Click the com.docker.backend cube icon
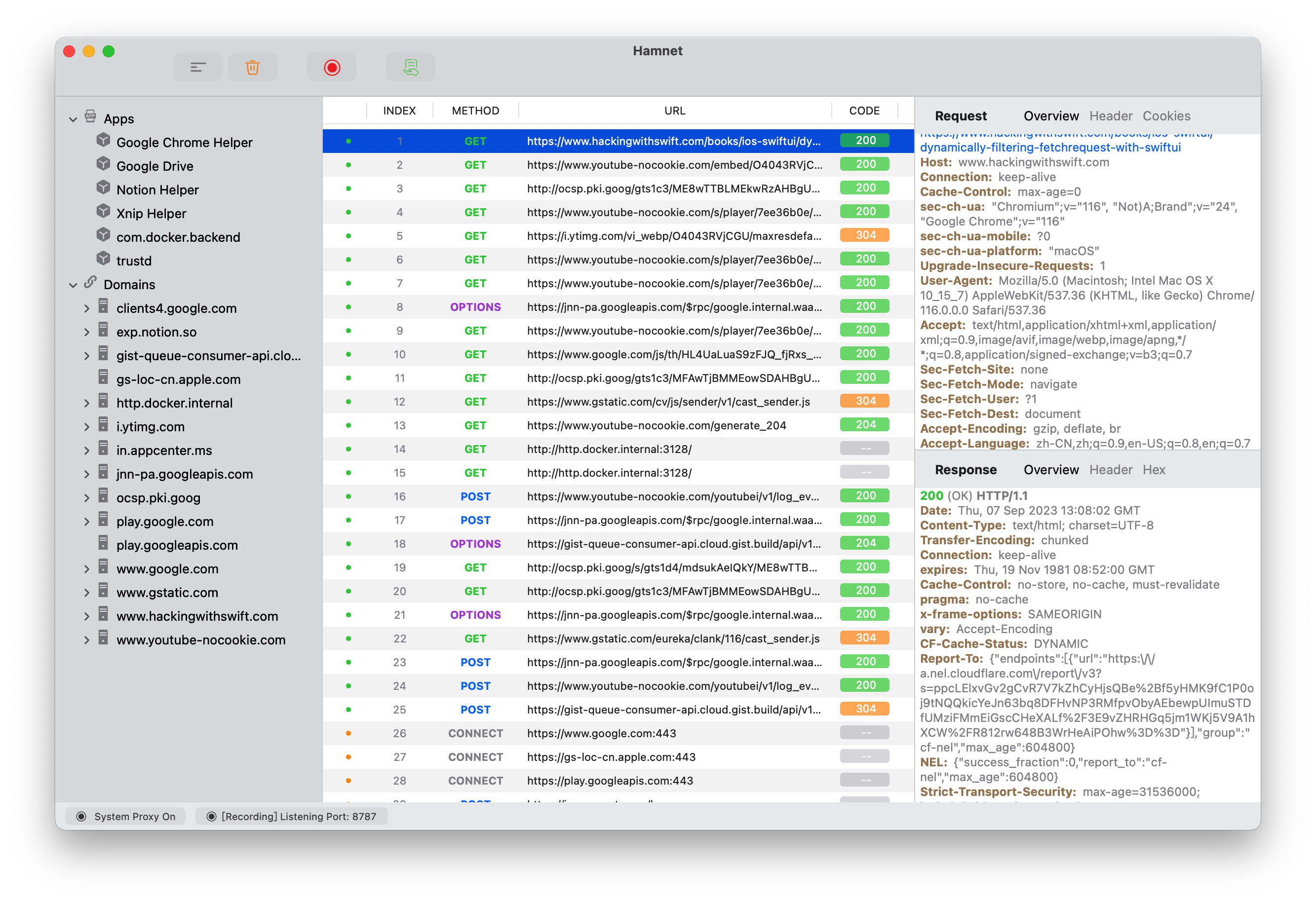The width and height of the screenshot is (1316, 903). (103, 235)
